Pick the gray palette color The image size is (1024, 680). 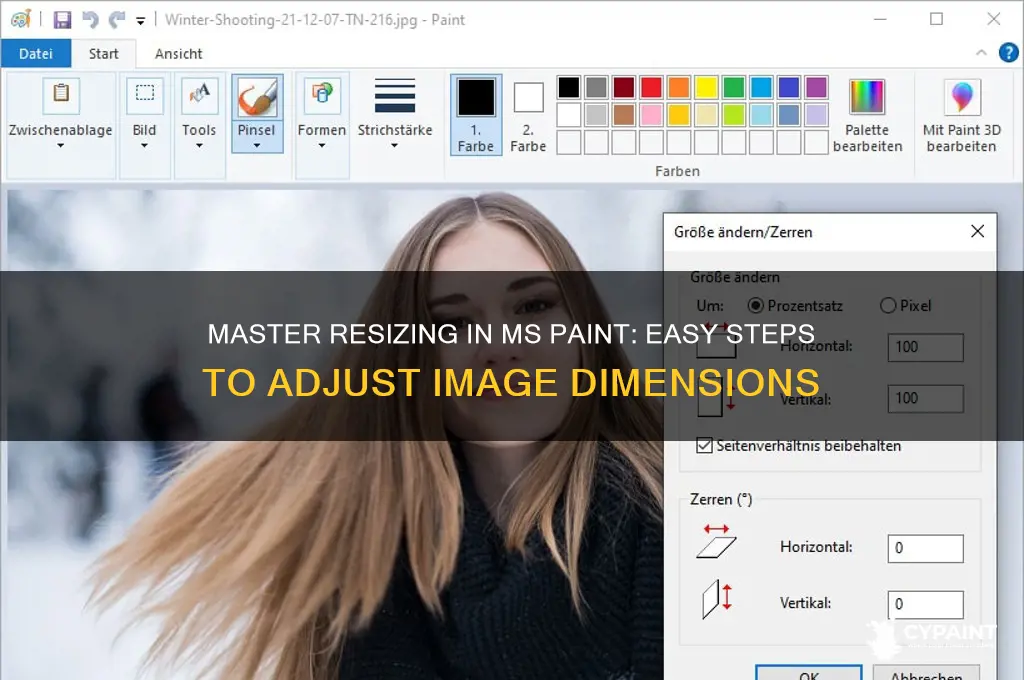point(596,88)
